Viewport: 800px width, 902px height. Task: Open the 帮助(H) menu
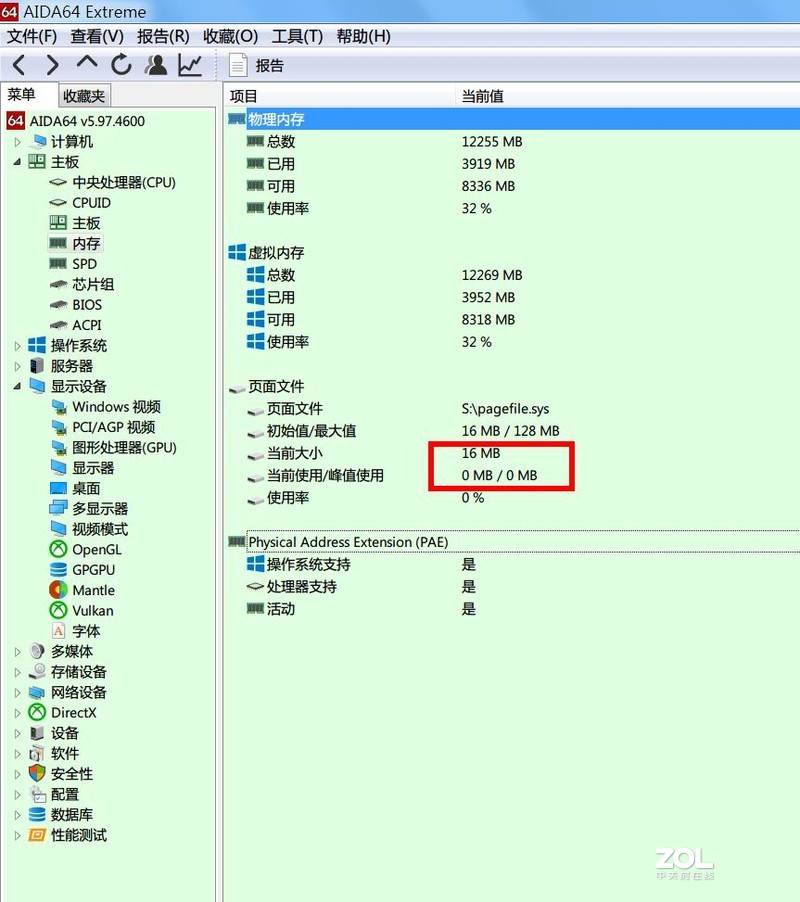point(363,36)
